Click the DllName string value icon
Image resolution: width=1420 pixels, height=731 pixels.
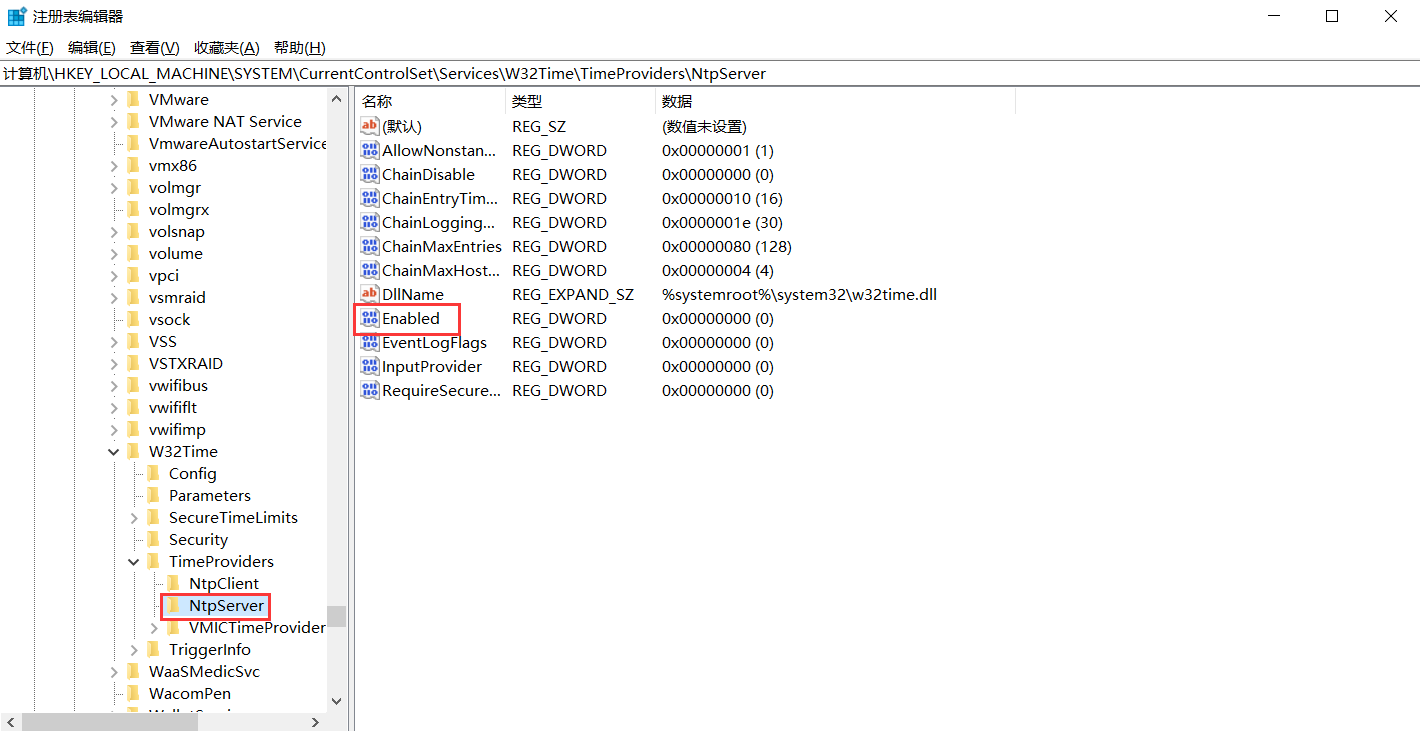coord(370,295)
